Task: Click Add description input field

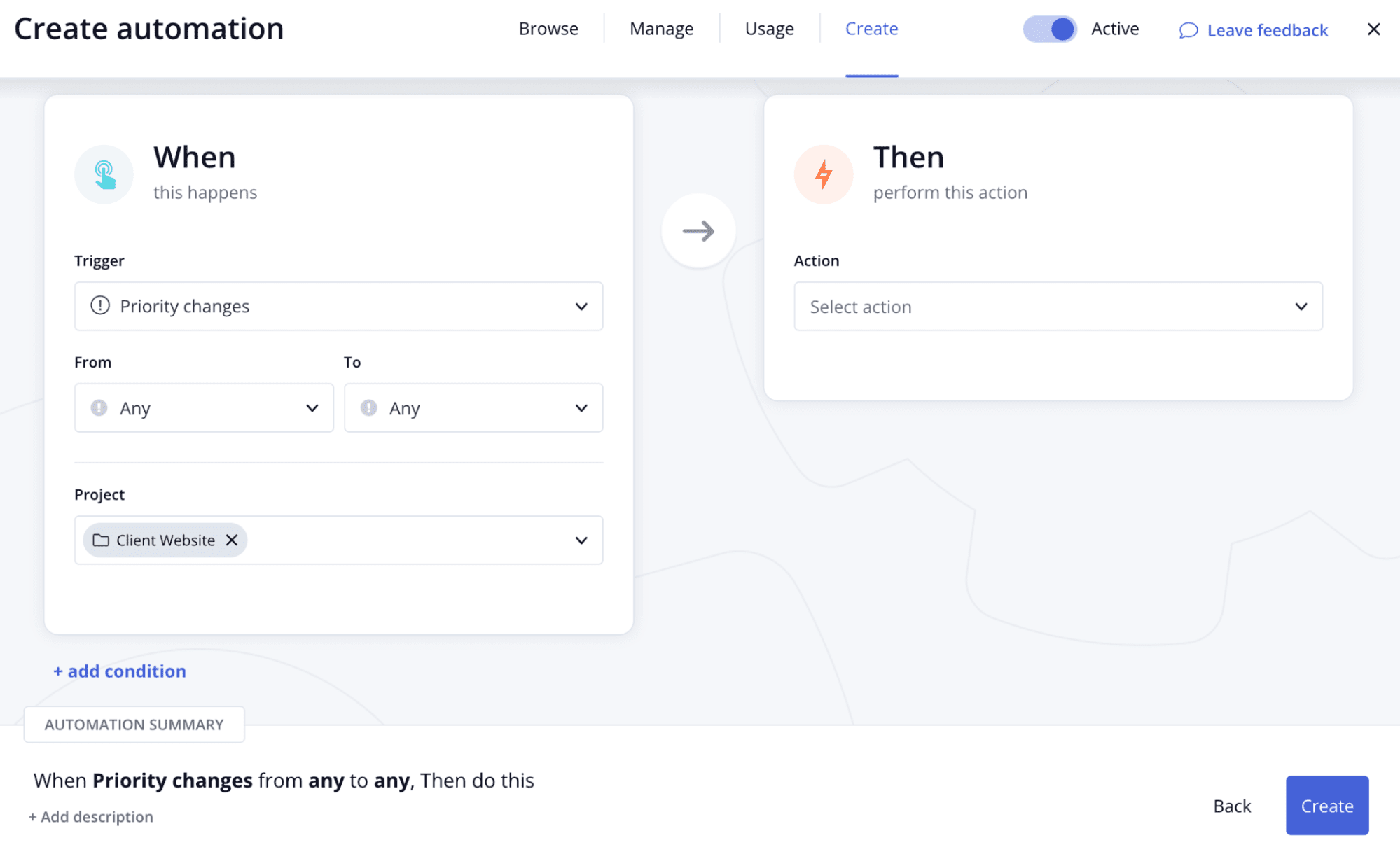Action: (x=92, y=817)
